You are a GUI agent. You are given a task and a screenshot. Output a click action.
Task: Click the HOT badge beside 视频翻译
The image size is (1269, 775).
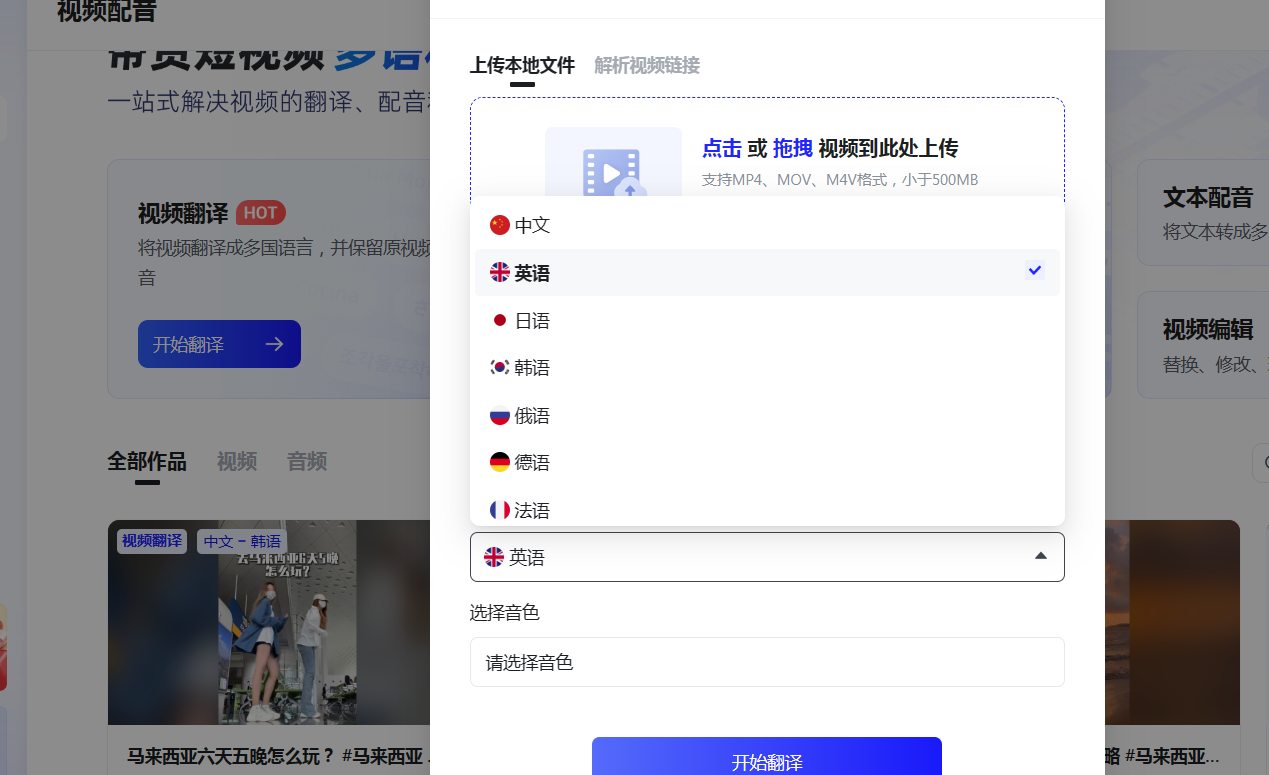tap(260, 212)
